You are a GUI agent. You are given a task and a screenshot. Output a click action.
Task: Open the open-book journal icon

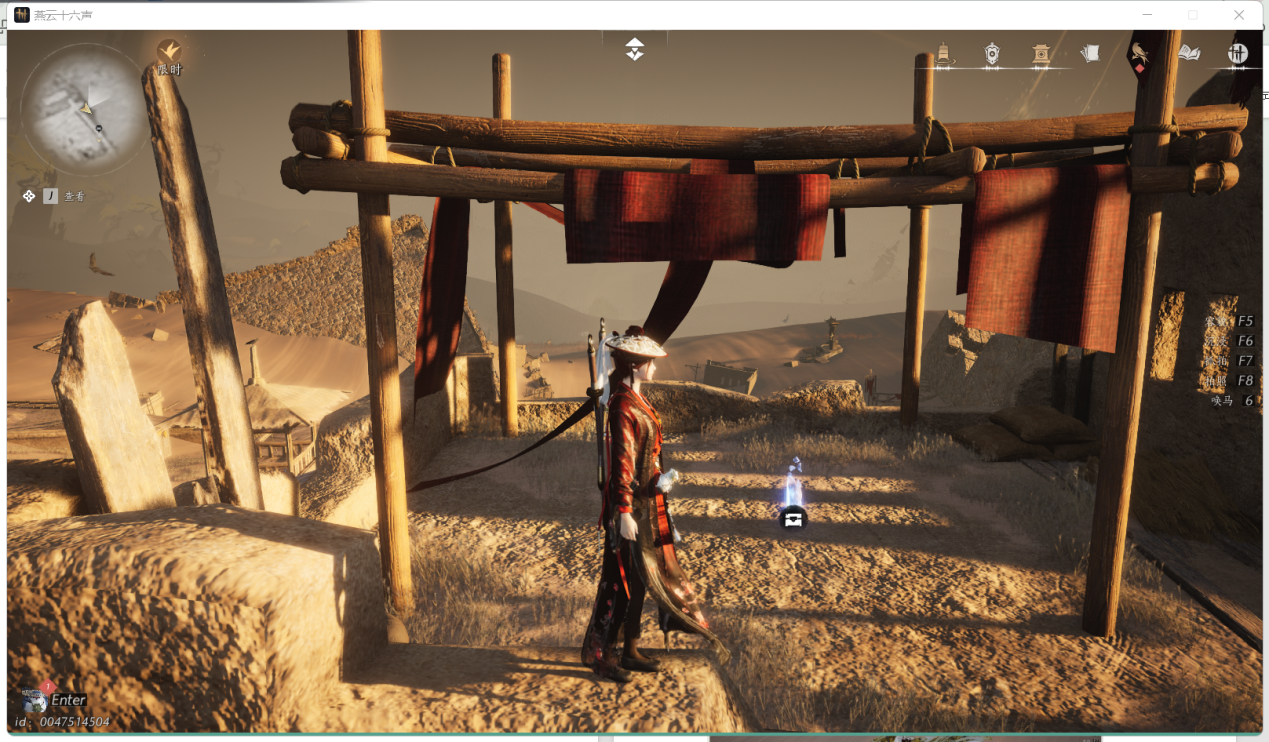click(1189, 54)
